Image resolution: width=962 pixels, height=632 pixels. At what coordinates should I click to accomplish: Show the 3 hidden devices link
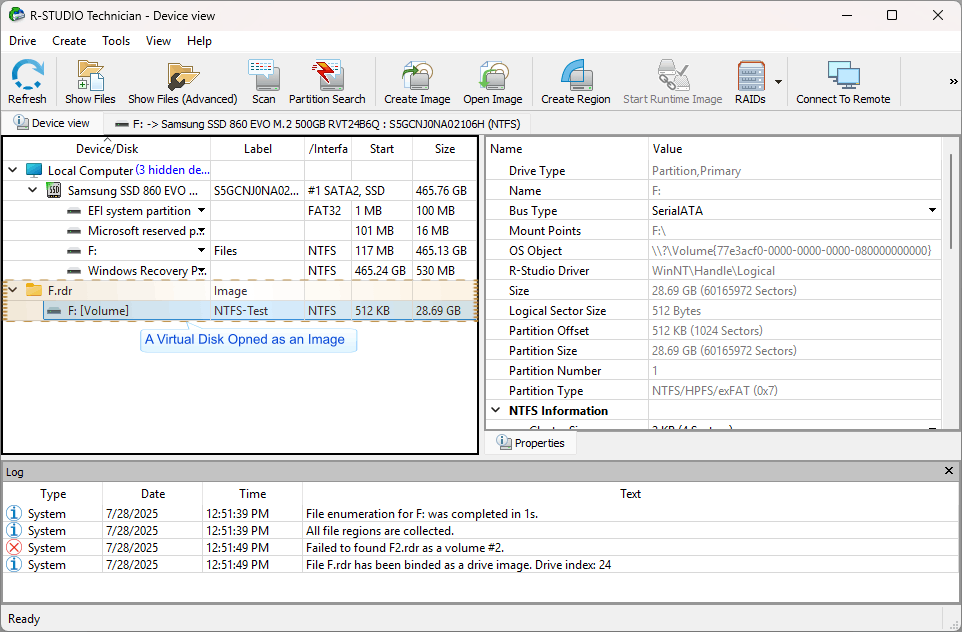(172, 170)
